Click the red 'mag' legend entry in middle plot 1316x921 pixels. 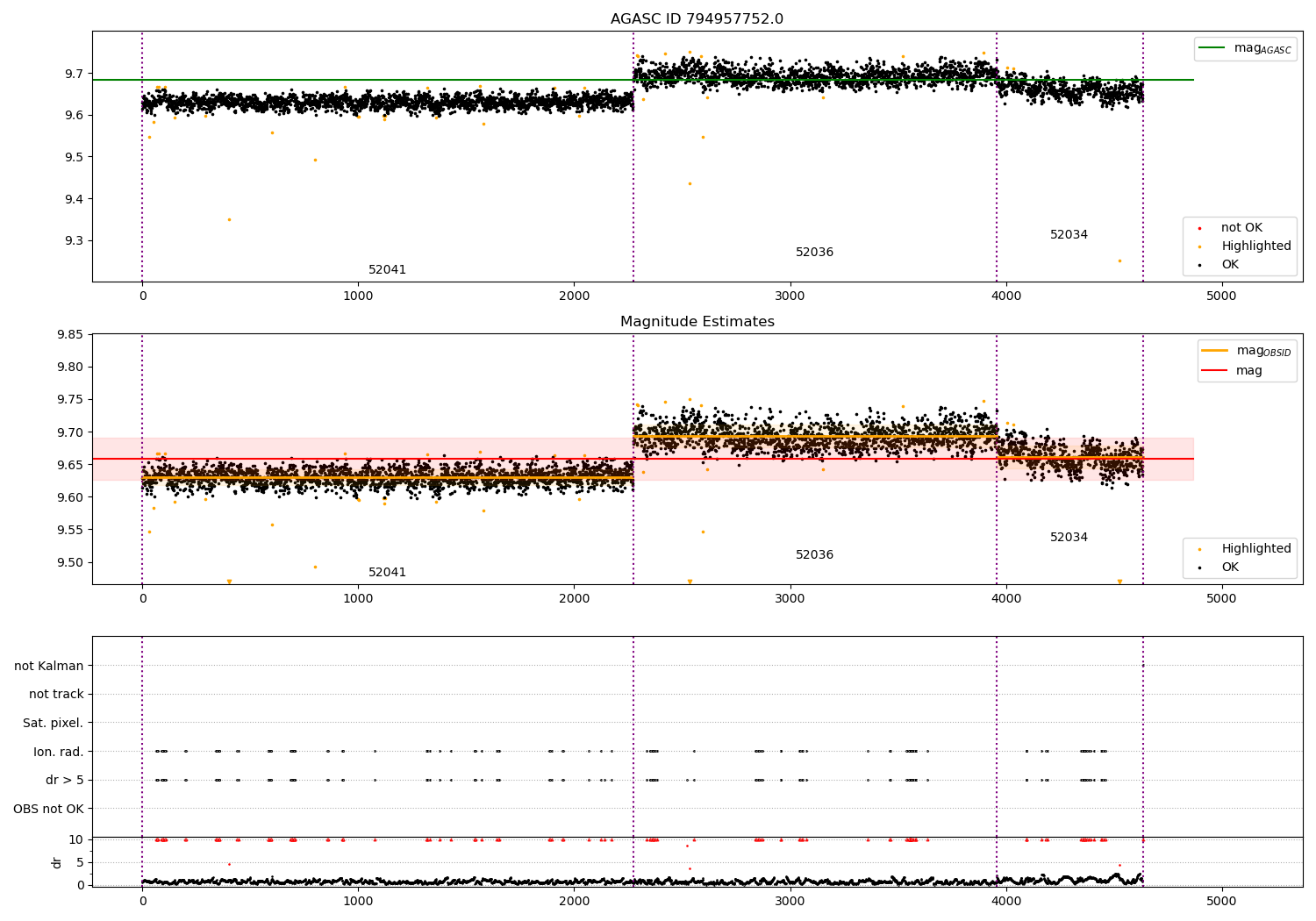click(1232, 370)
